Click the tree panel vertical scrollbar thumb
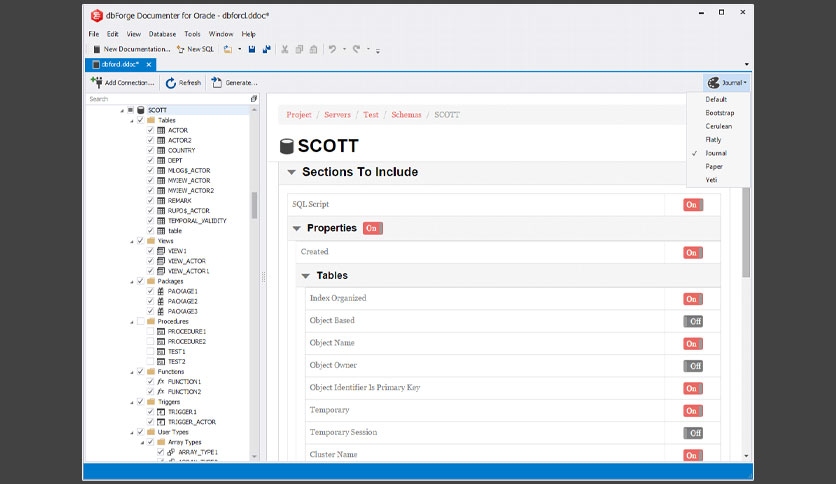The height and width of the screenshot is (484, 836). (254, 205)
